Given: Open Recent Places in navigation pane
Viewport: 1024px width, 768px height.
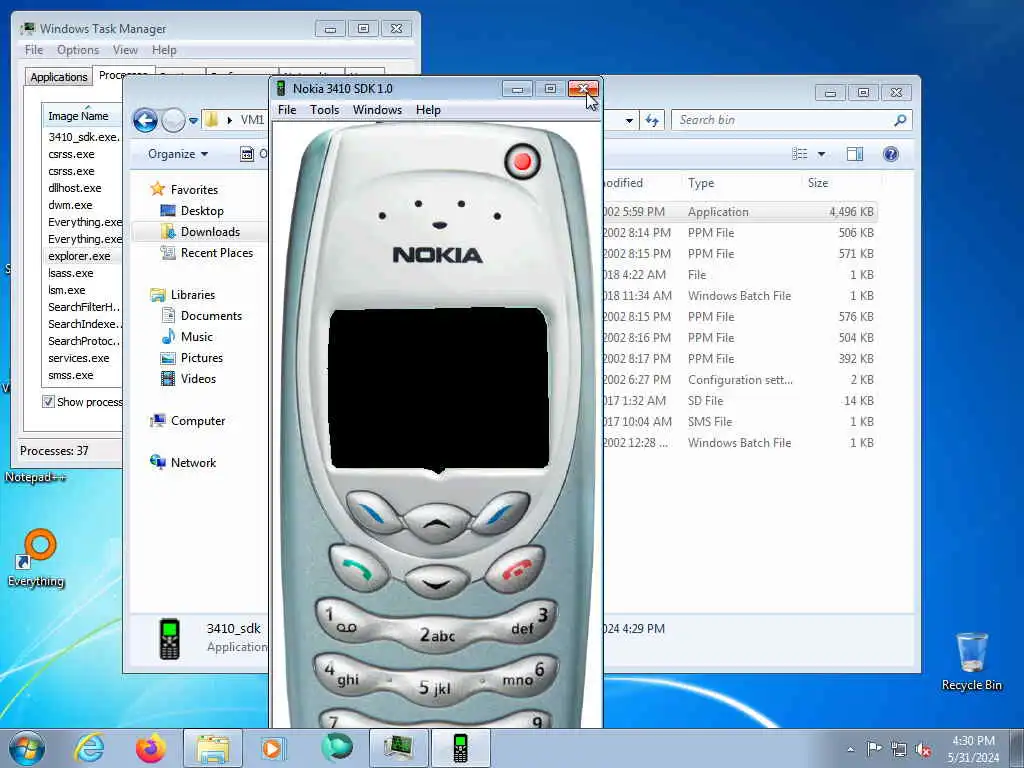Looking at the screenshot, I should point(217,253).
